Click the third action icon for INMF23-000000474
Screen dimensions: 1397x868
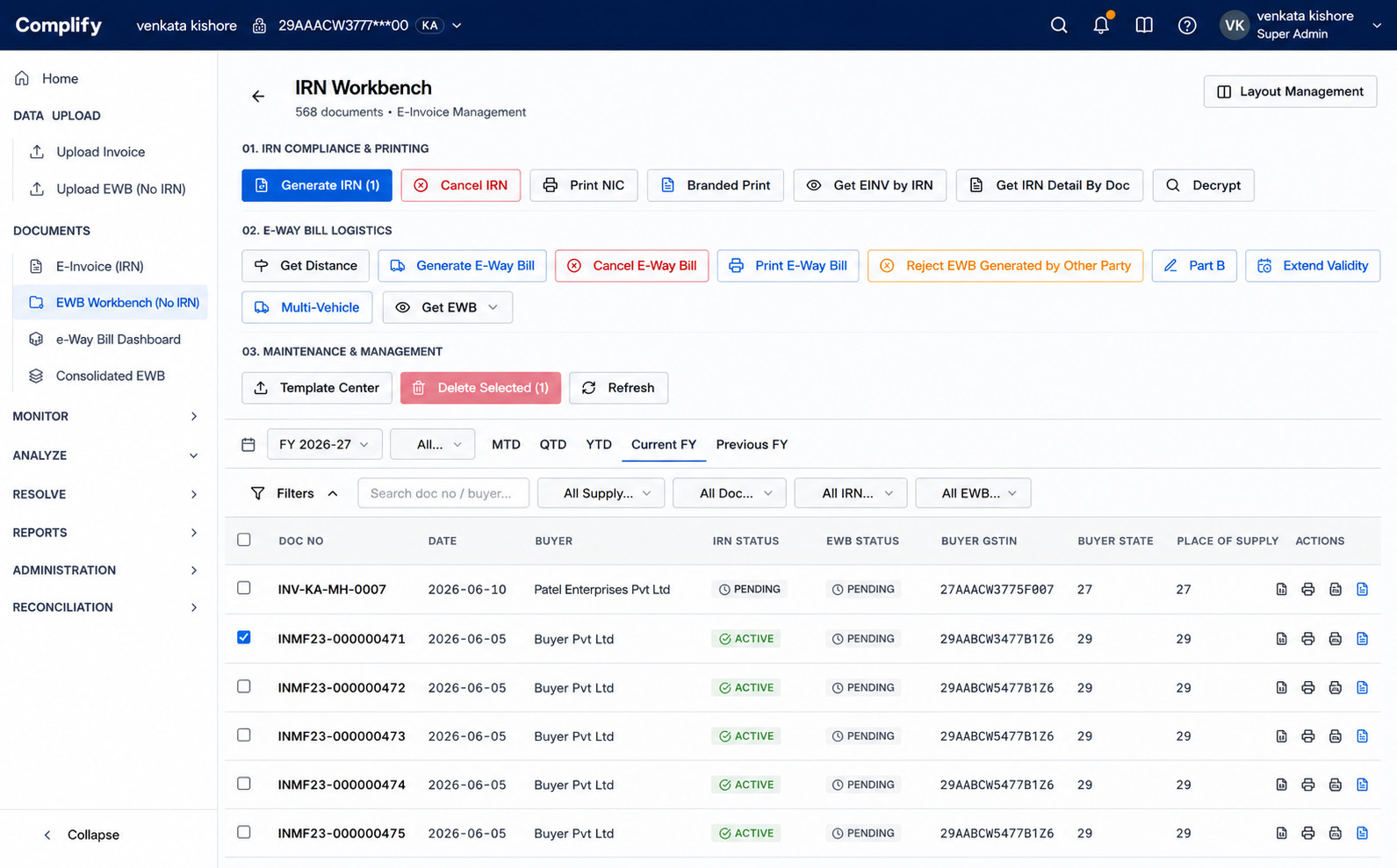point(1336,786)
